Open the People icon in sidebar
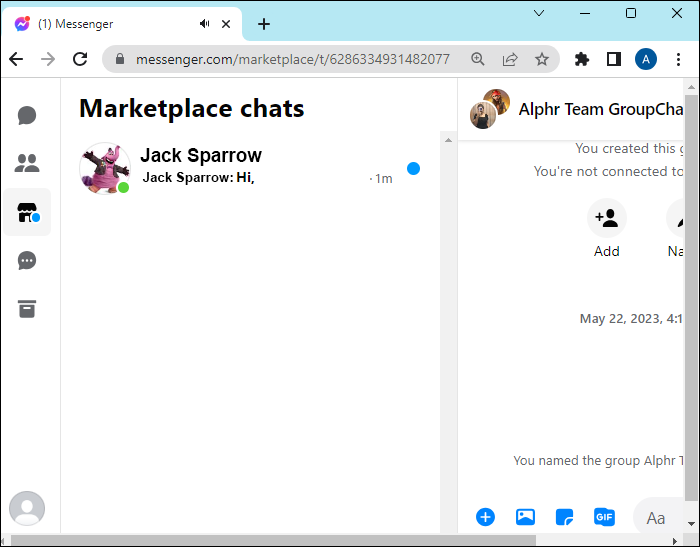 click(27, 163)
